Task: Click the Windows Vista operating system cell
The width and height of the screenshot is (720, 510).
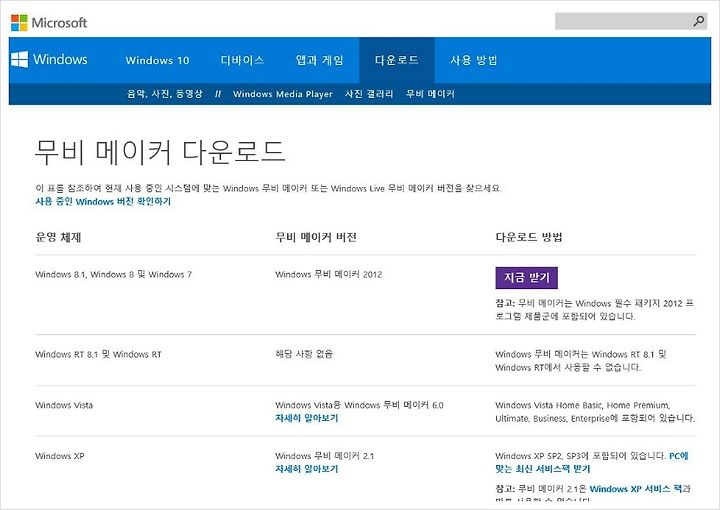Action: [64, 405]
